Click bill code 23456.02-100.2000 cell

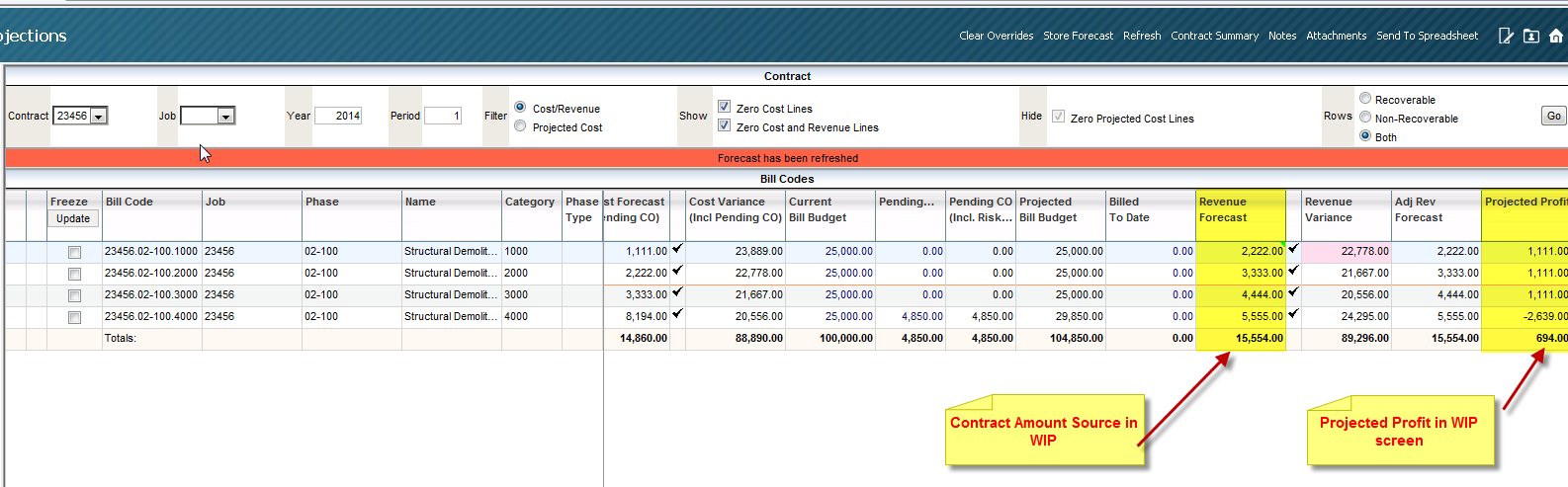pyautogui.click(x=151, y=273)
